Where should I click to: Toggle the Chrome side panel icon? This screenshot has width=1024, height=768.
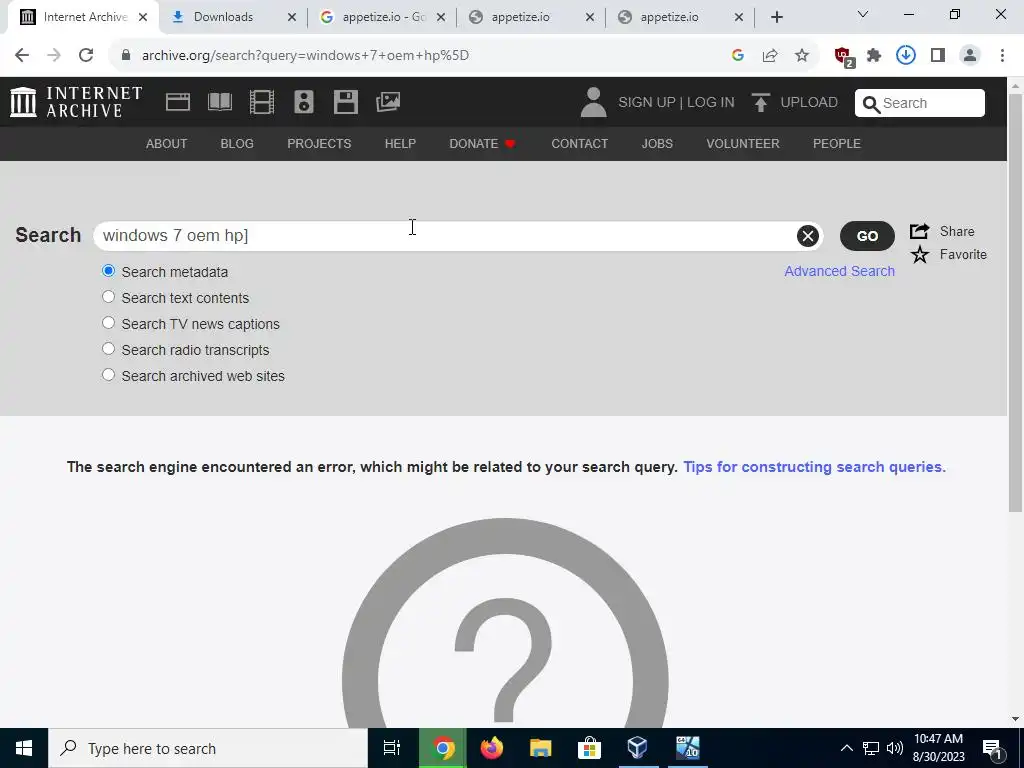click(938, 56)
